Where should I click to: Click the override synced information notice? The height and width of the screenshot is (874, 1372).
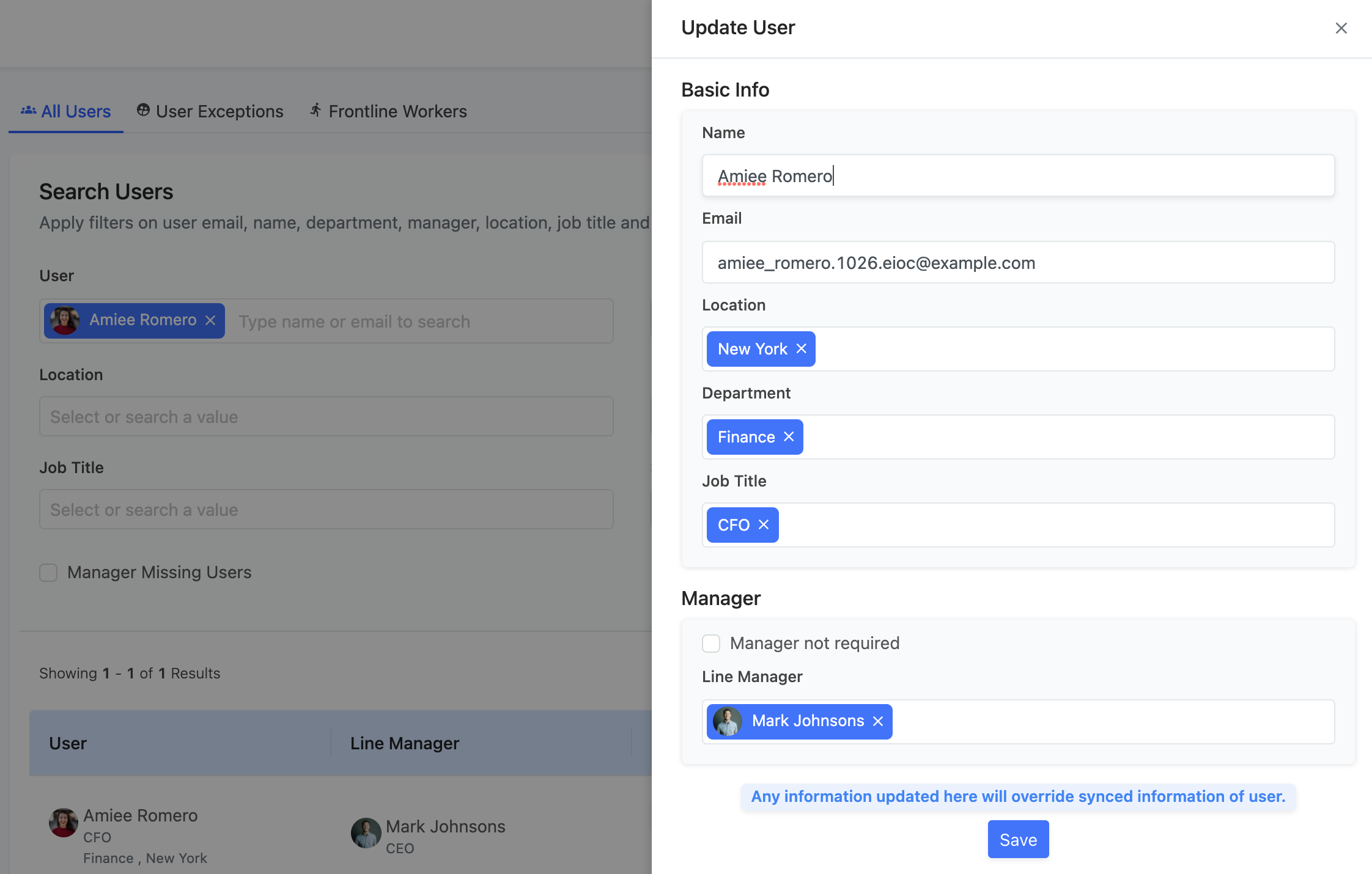(1018, 796)
